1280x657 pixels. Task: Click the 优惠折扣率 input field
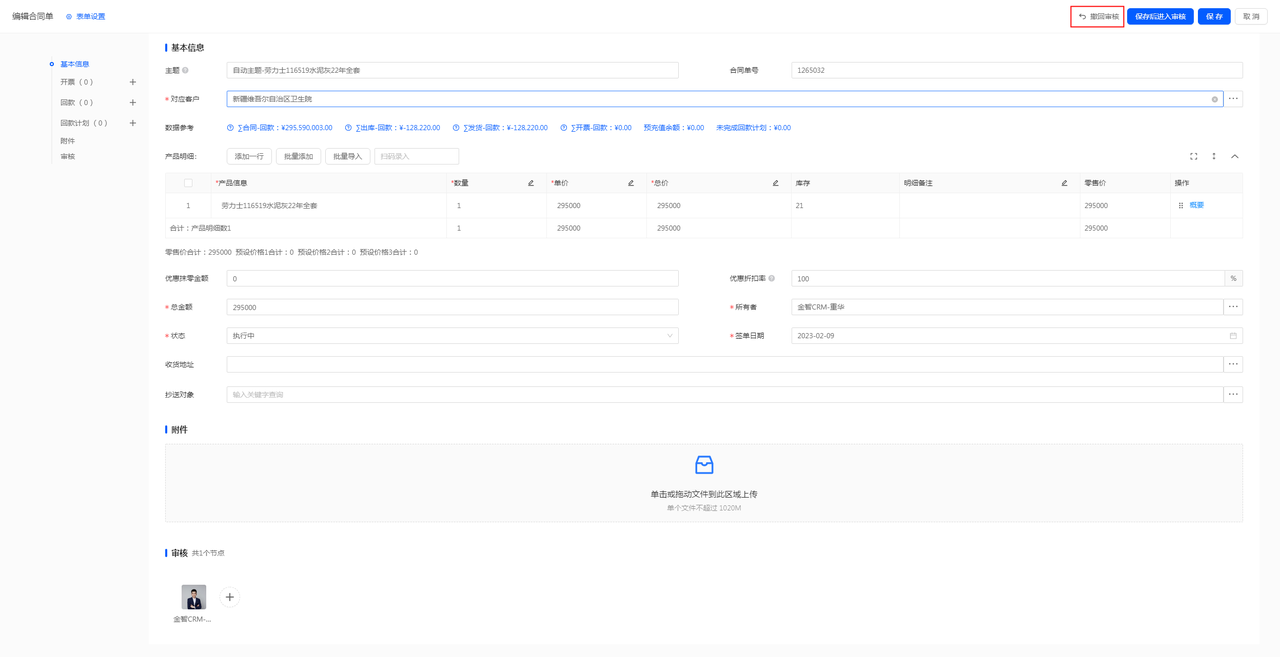[1007, 278]
